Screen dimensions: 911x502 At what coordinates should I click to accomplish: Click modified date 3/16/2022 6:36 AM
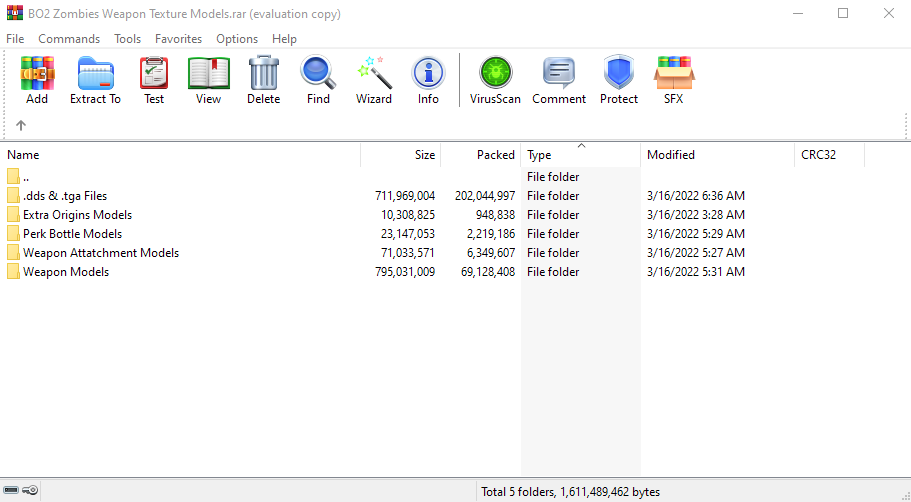pyautogui.click(x=696, y=196)
